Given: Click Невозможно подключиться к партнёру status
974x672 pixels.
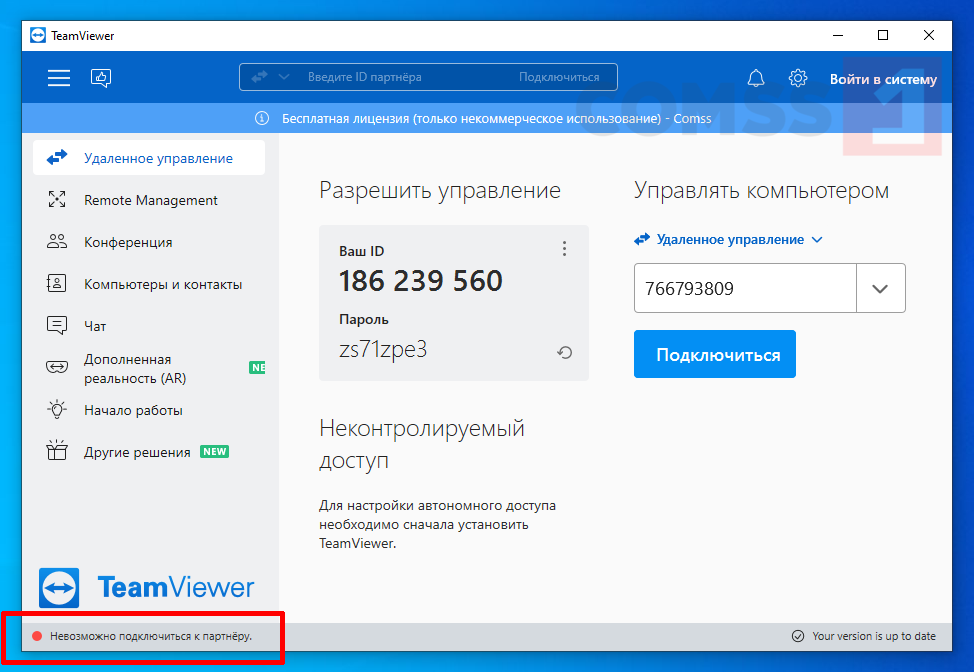Looking at the screenshot, I should coord(151,636).
